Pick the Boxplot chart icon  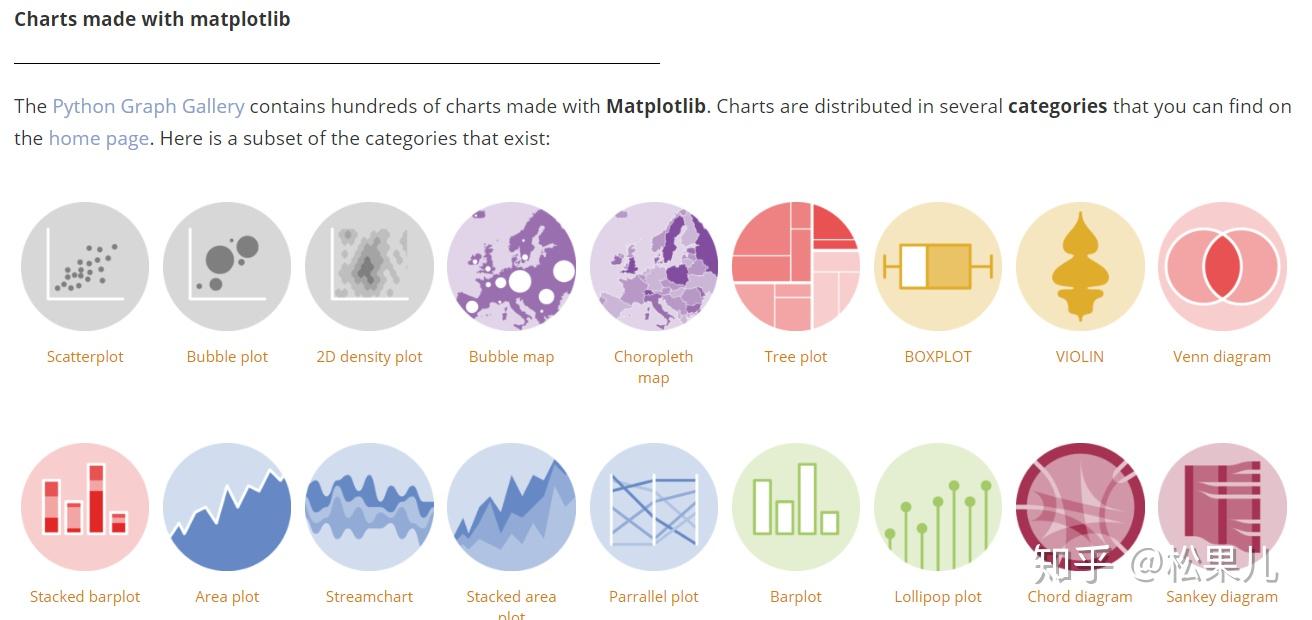(x=938, y=267)
